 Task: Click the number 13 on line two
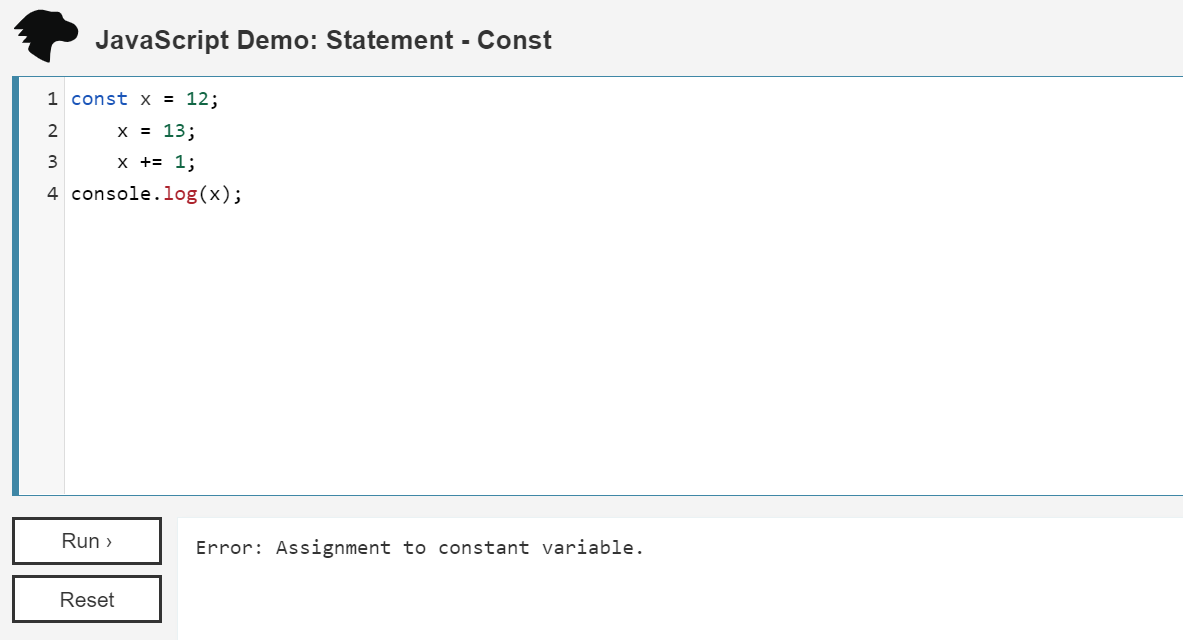pyautogui.click(x=174, y=131)
